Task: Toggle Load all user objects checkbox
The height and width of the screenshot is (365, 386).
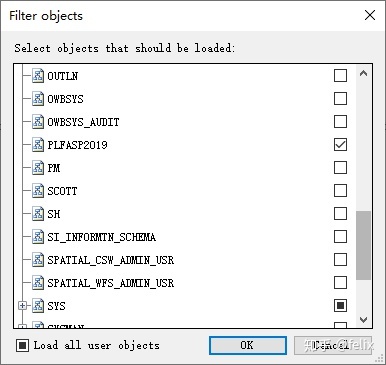Action: tap(22, 345)
